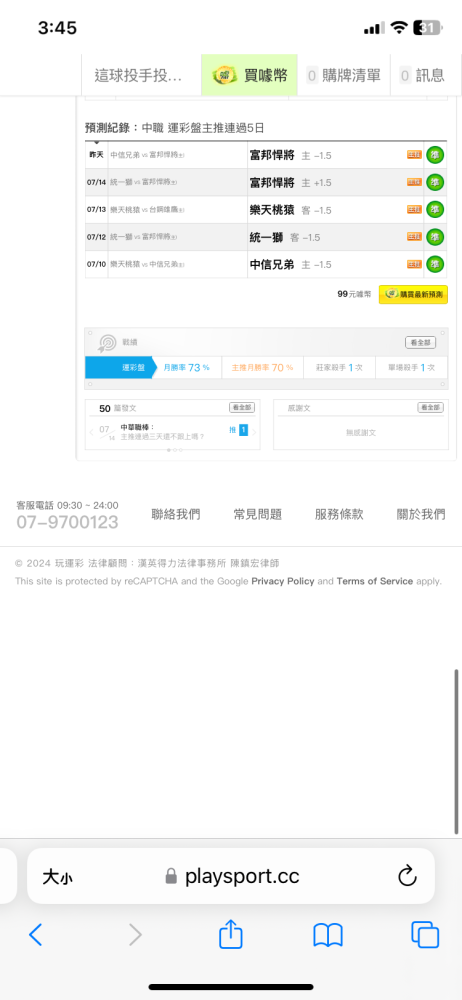Viewport: 462px width, 1000px height.
Task: Tap orange 主推 tag in 07/13 row
Action: point(414,209)
